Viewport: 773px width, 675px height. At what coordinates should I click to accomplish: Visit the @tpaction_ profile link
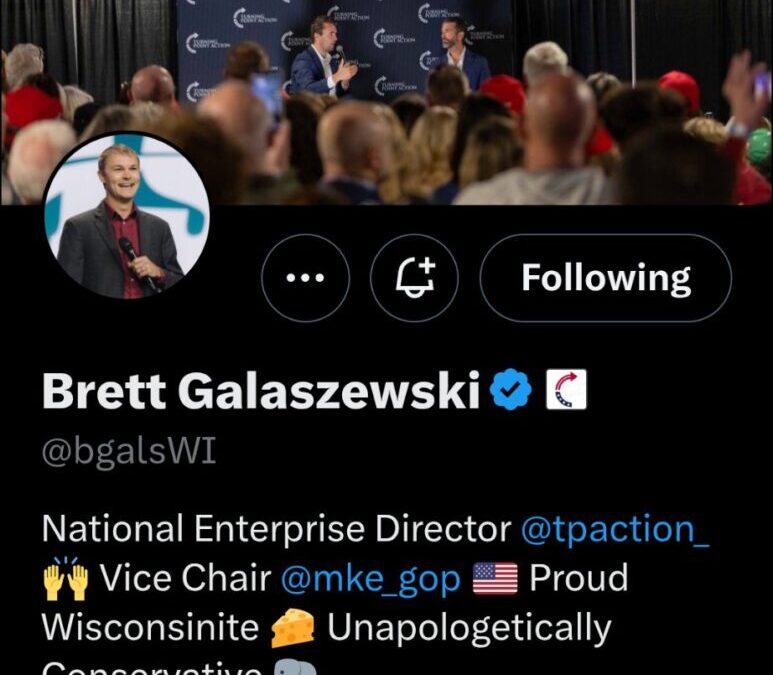pos(615,529)
